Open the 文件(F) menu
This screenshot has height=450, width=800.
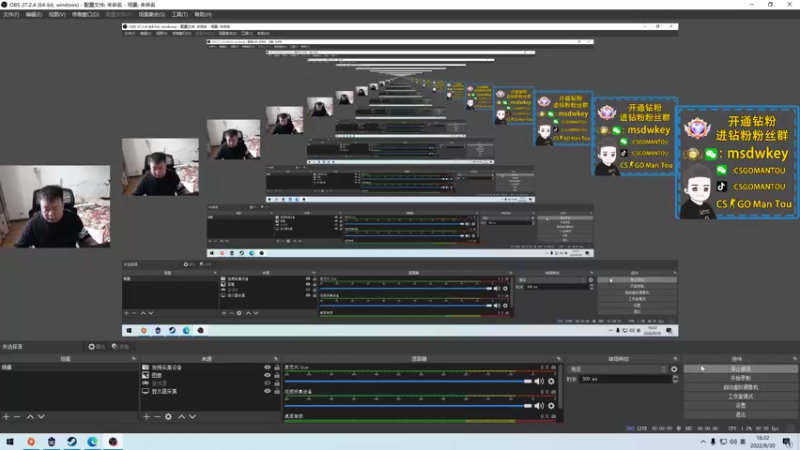11,14
